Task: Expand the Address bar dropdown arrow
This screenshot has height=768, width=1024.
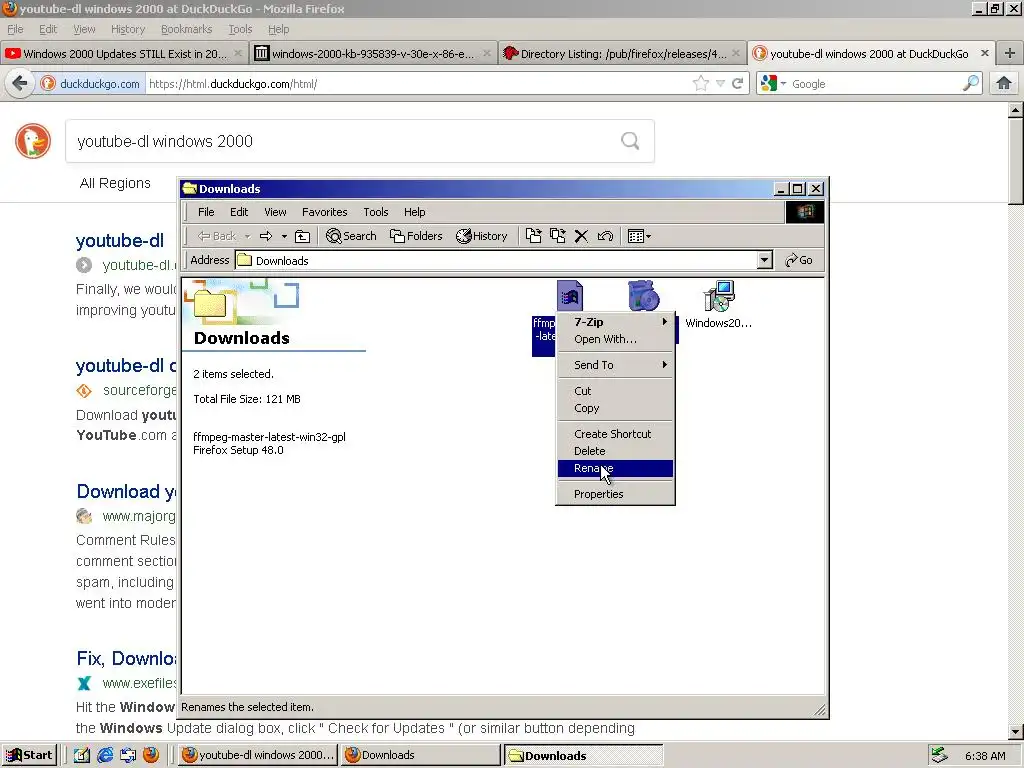Action: click(x=765, y=261)
